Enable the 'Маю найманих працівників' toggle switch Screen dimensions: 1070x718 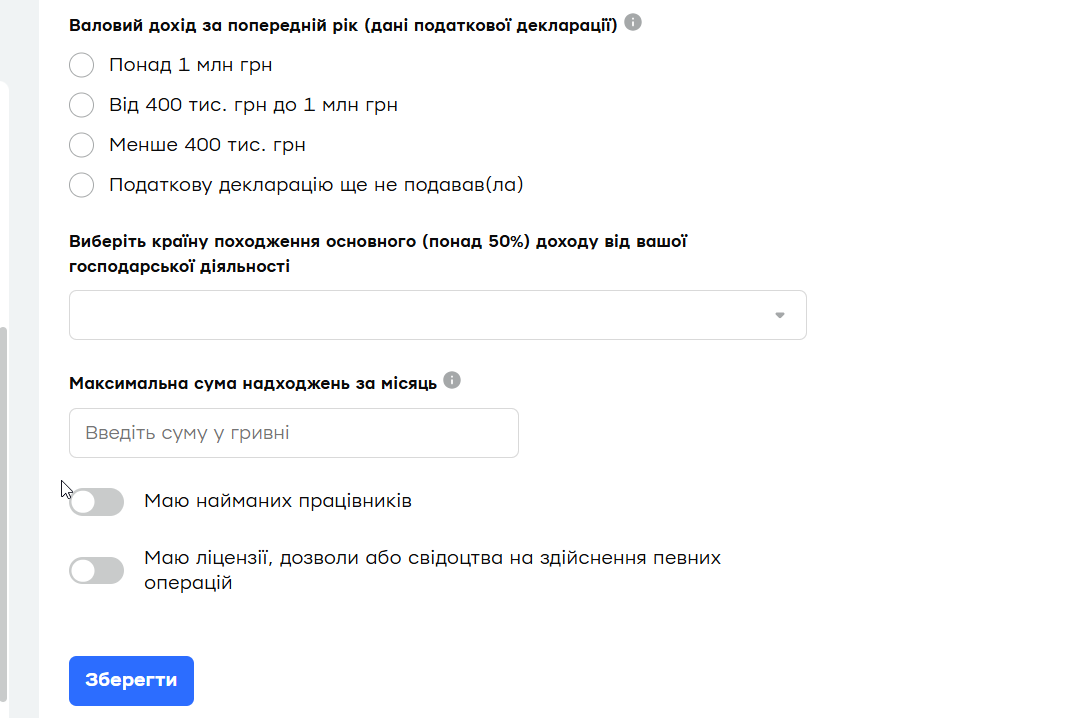(x=97, y=502)
